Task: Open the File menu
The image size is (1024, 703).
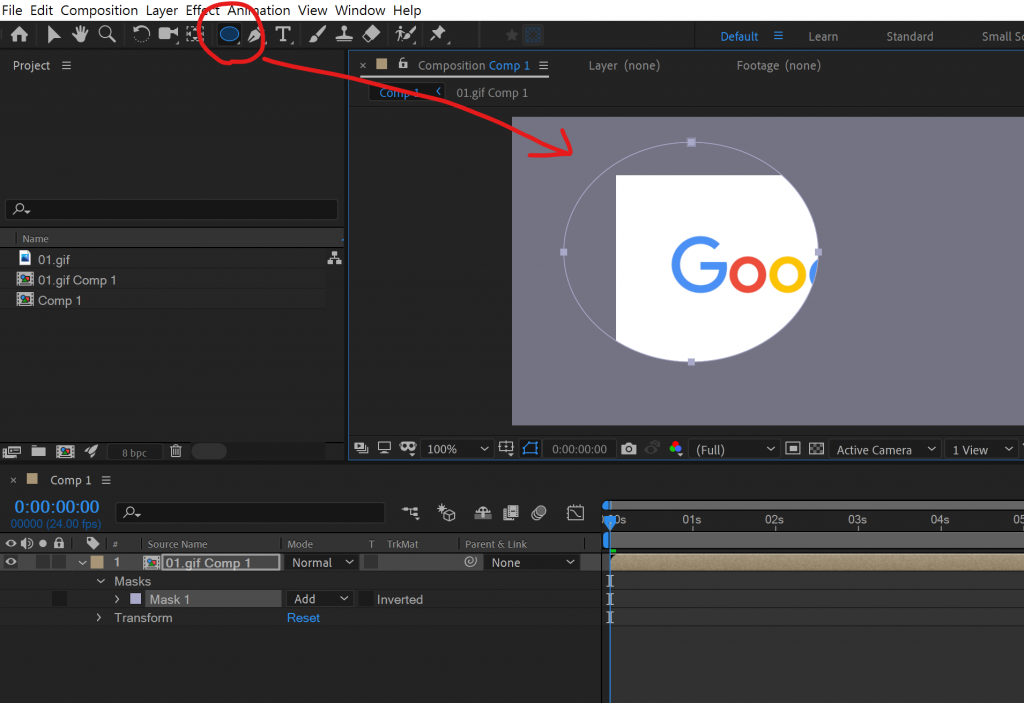Action: [12, 10]
